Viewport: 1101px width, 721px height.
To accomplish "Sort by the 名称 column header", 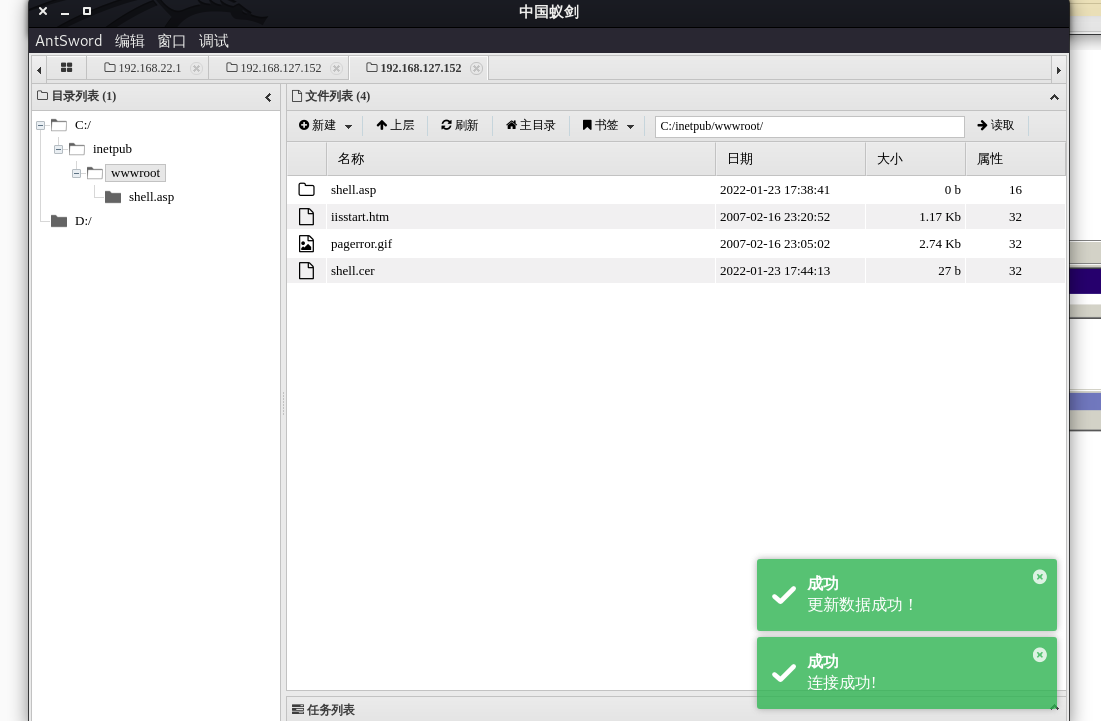I will tap(521, 159).
